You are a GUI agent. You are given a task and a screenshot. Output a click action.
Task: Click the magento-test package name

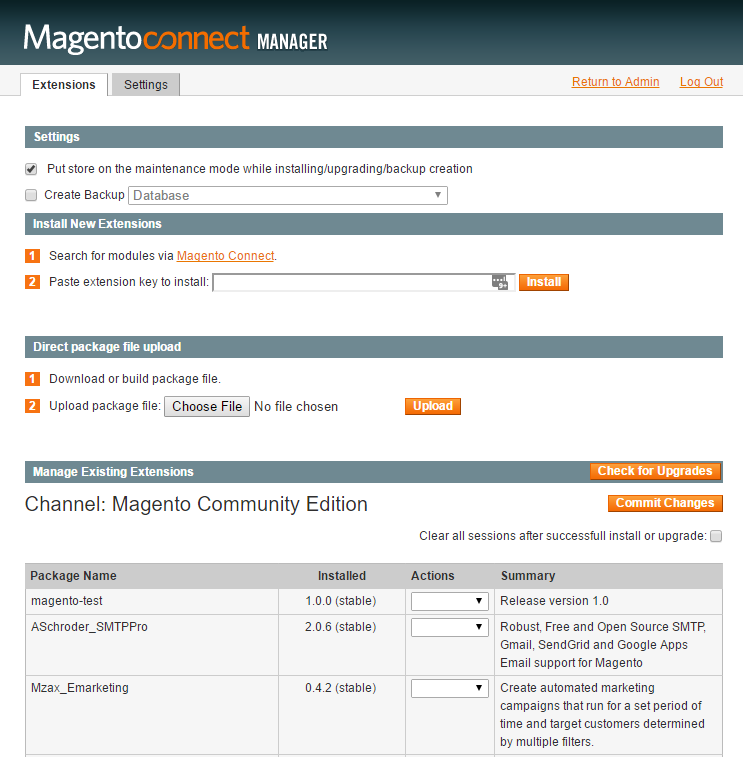click(67, 601)
